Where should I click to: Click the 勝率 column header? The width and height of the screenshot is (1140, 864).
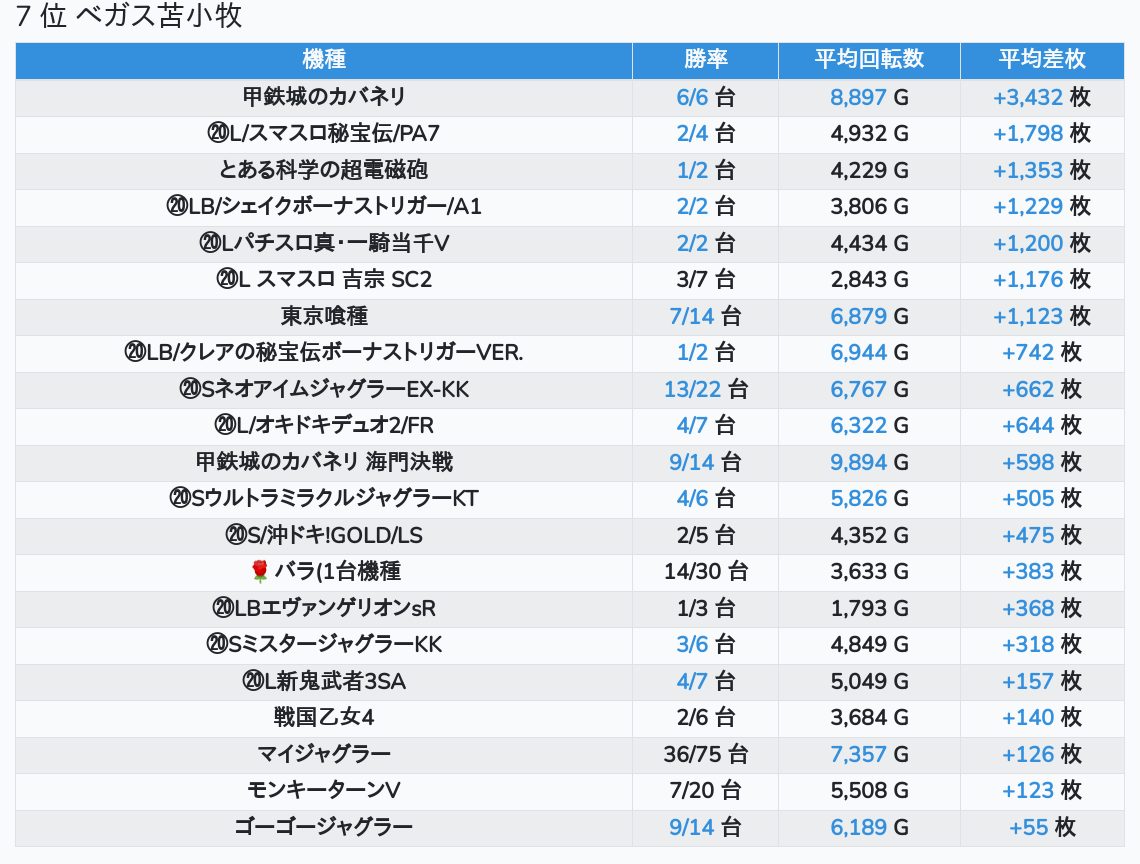point(705,59)
